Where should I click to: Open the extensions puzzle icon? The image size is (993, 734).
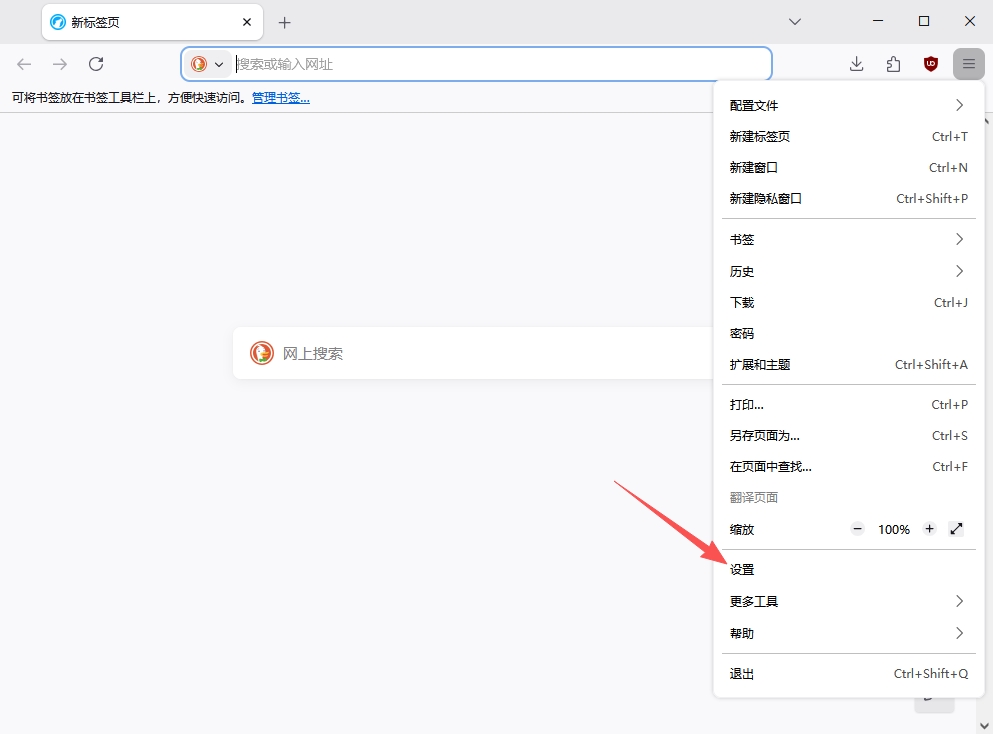pyautogui.click(x=893, y=64)
